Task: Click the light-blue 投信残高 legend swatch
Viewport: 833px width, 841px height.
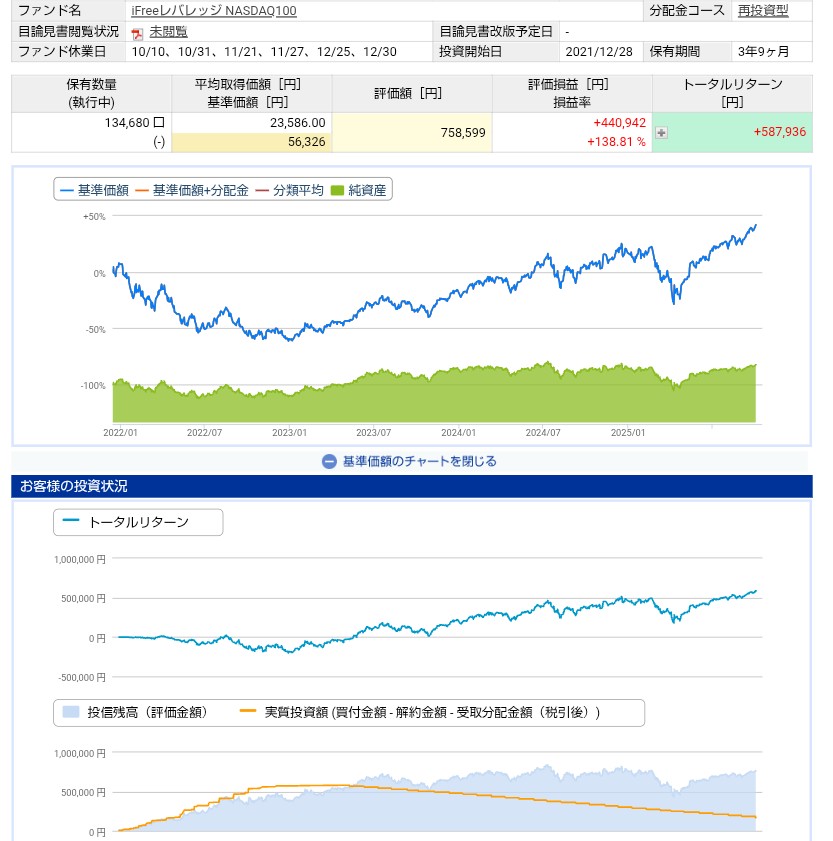Action: (71, 712)
